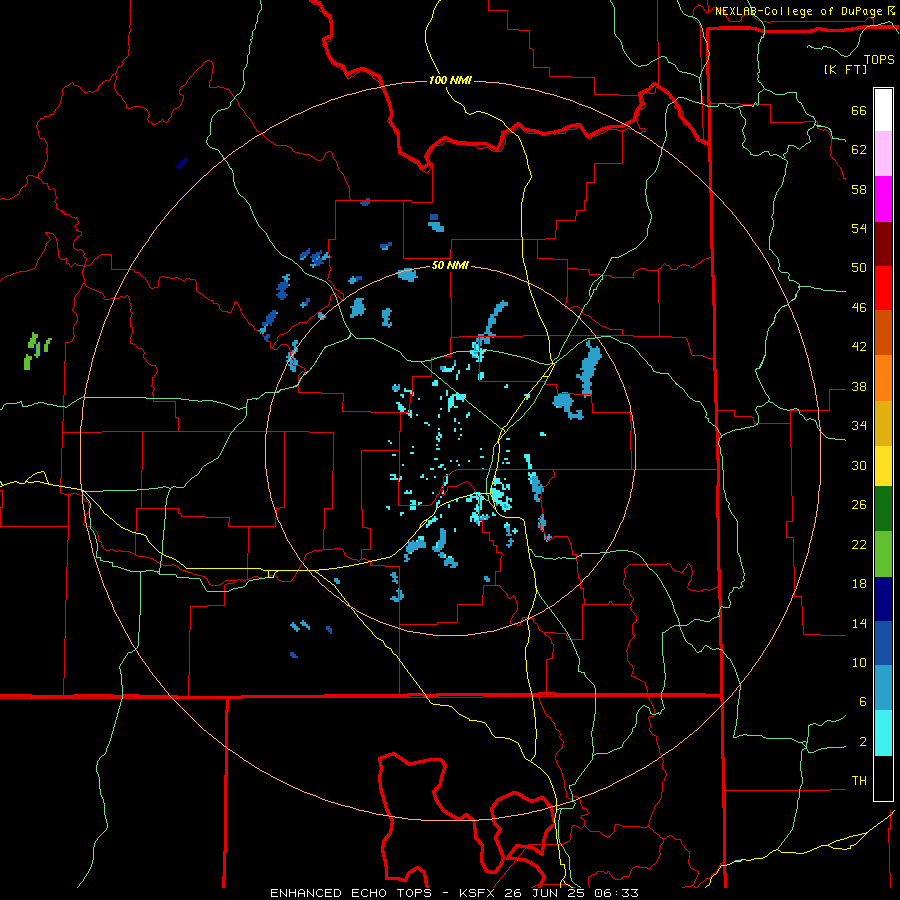This screenshot has width=900, height=900.
Task: Click the legend value "46"
Action: [859, 308]
